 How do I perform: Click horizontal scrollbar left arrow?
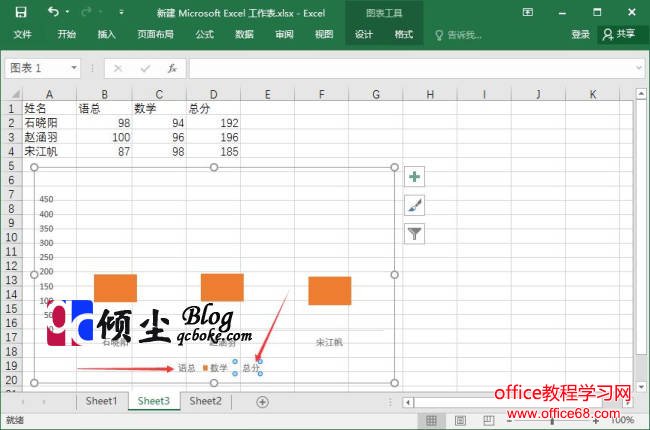coord(408,402)
